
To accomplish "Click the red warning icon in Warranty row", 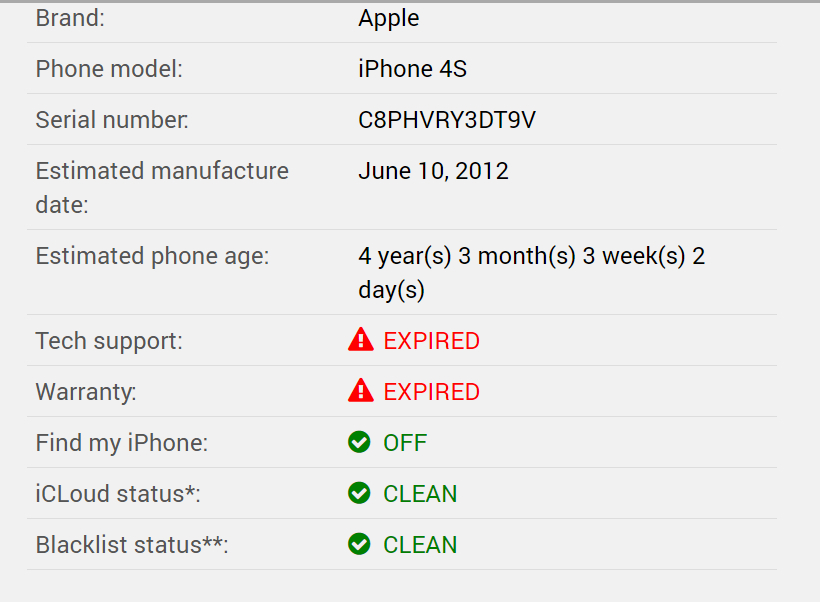I will (360, 392).
